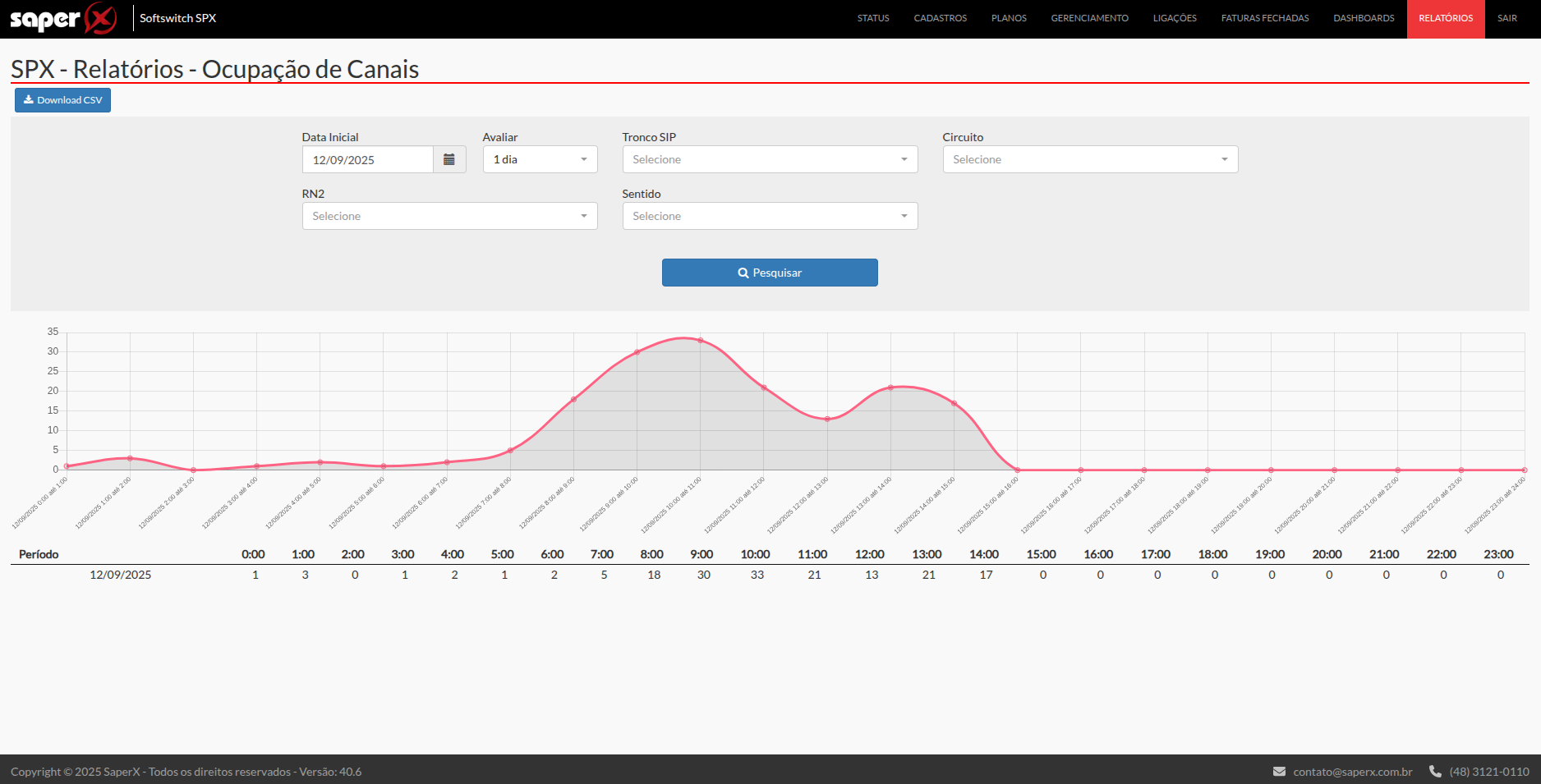
Task: Open the LIGAÇÕES menu
Action: 1175,18
